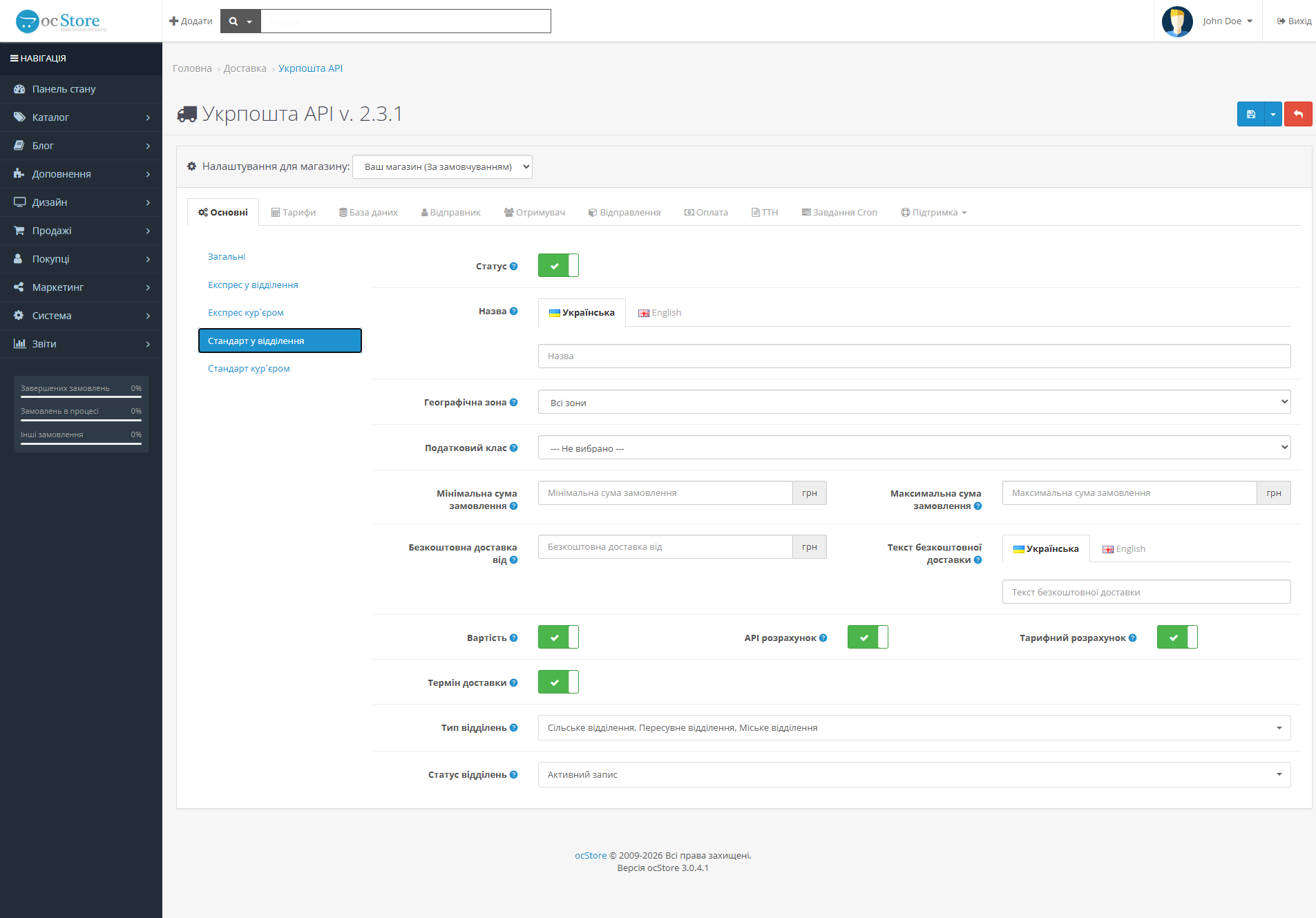
Task: Click the John Doe avatar picture
Action: point(1177,21)
